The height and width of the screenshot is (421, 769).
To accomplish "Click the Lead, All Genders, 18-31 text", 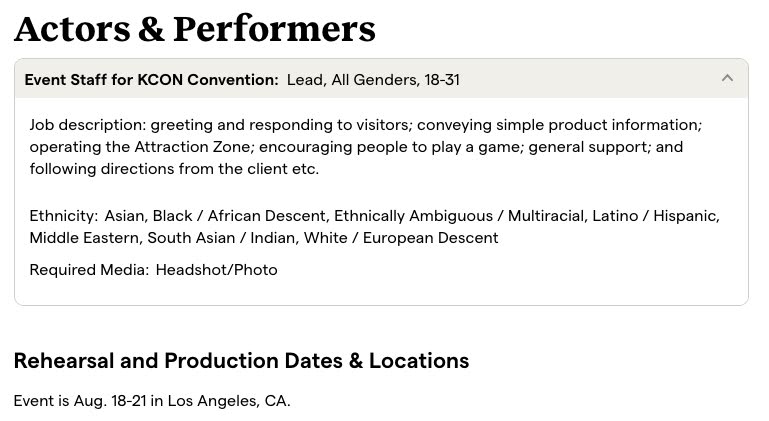I will click(x=373, y=79).
